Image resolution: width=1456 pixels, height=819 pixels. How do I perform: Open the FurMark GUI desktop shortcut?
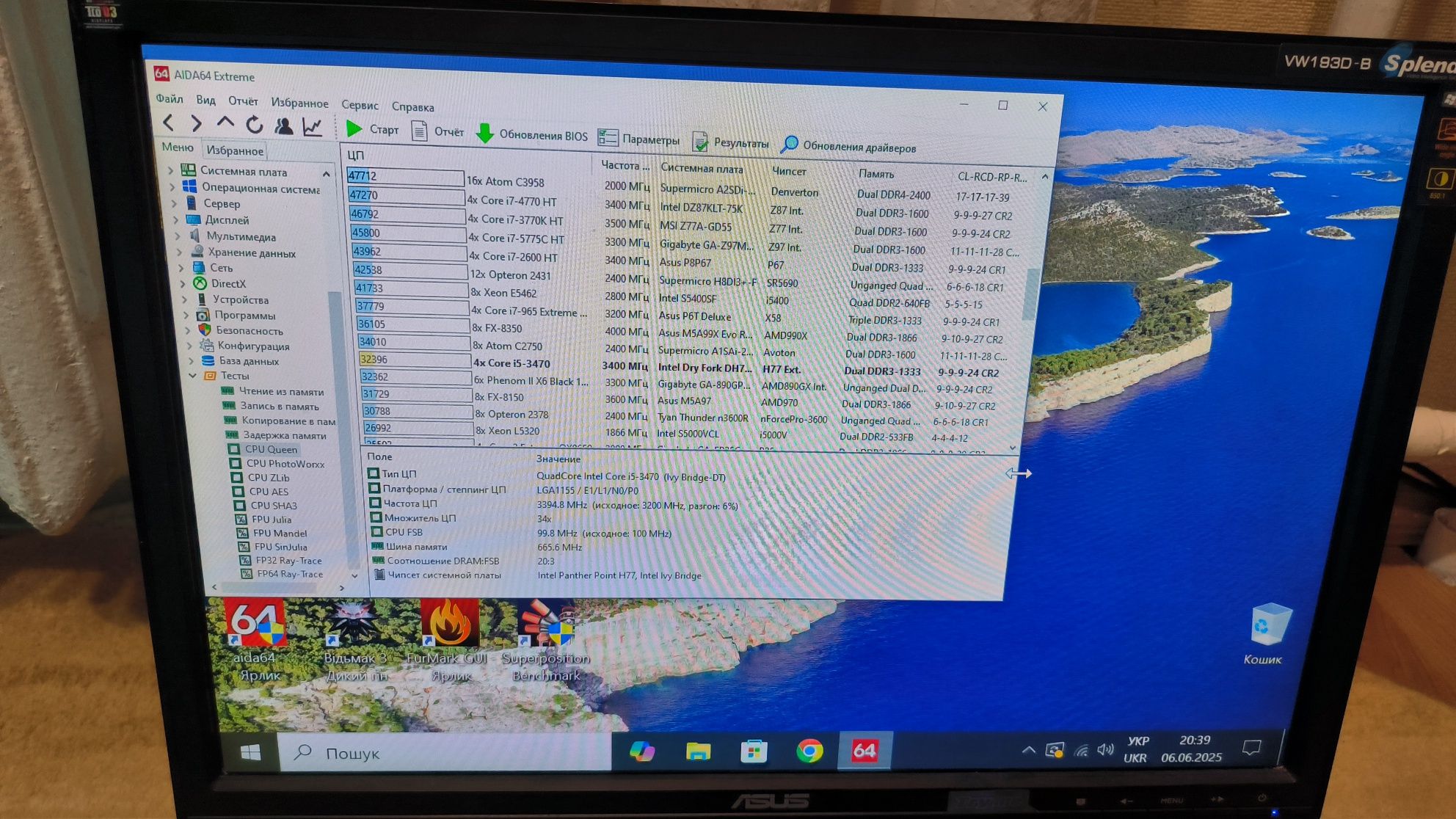[448, 641]
